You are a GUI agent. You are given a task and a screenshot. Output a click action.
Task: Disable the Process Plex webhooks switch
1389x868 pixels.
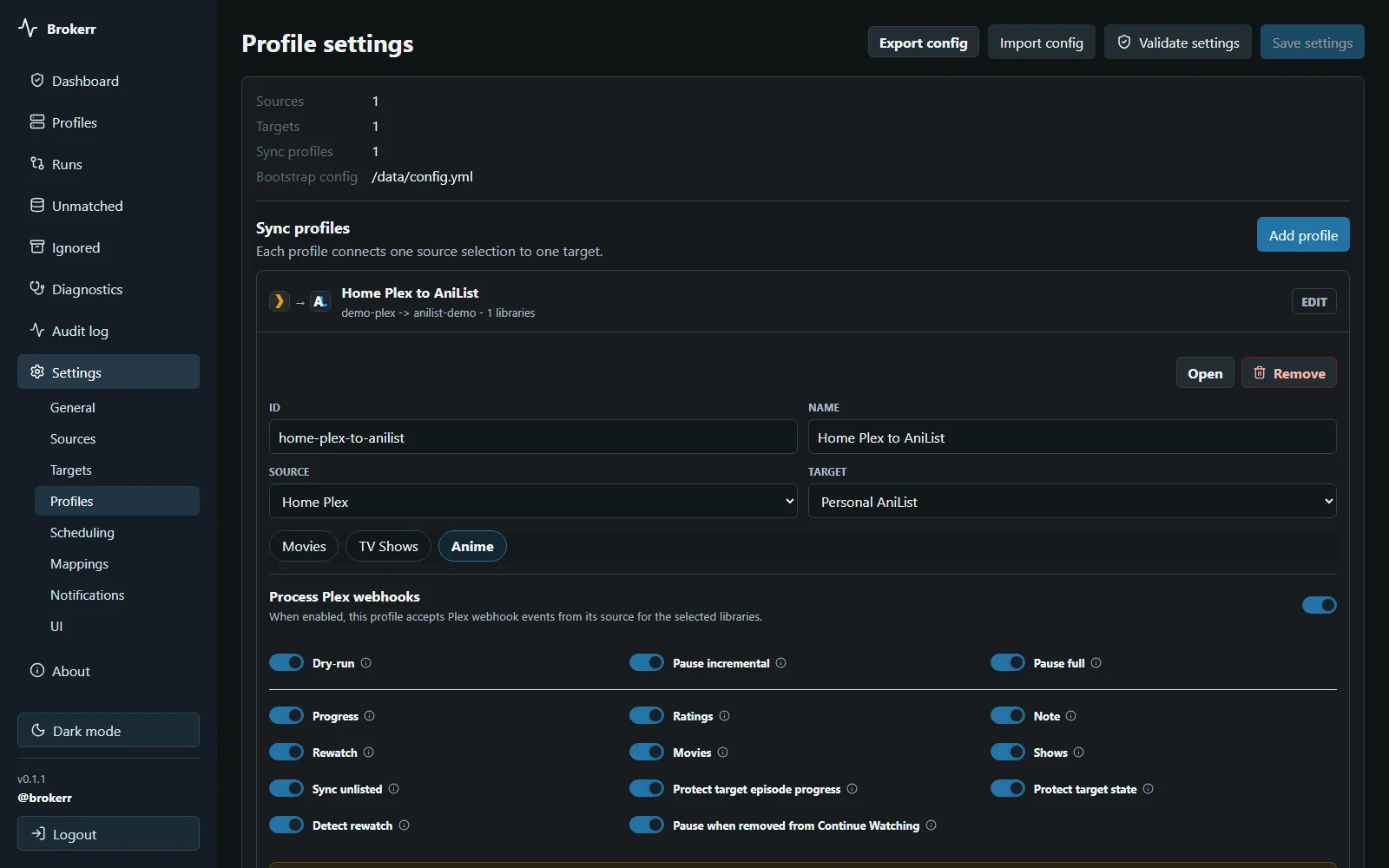pos(1319,605)
